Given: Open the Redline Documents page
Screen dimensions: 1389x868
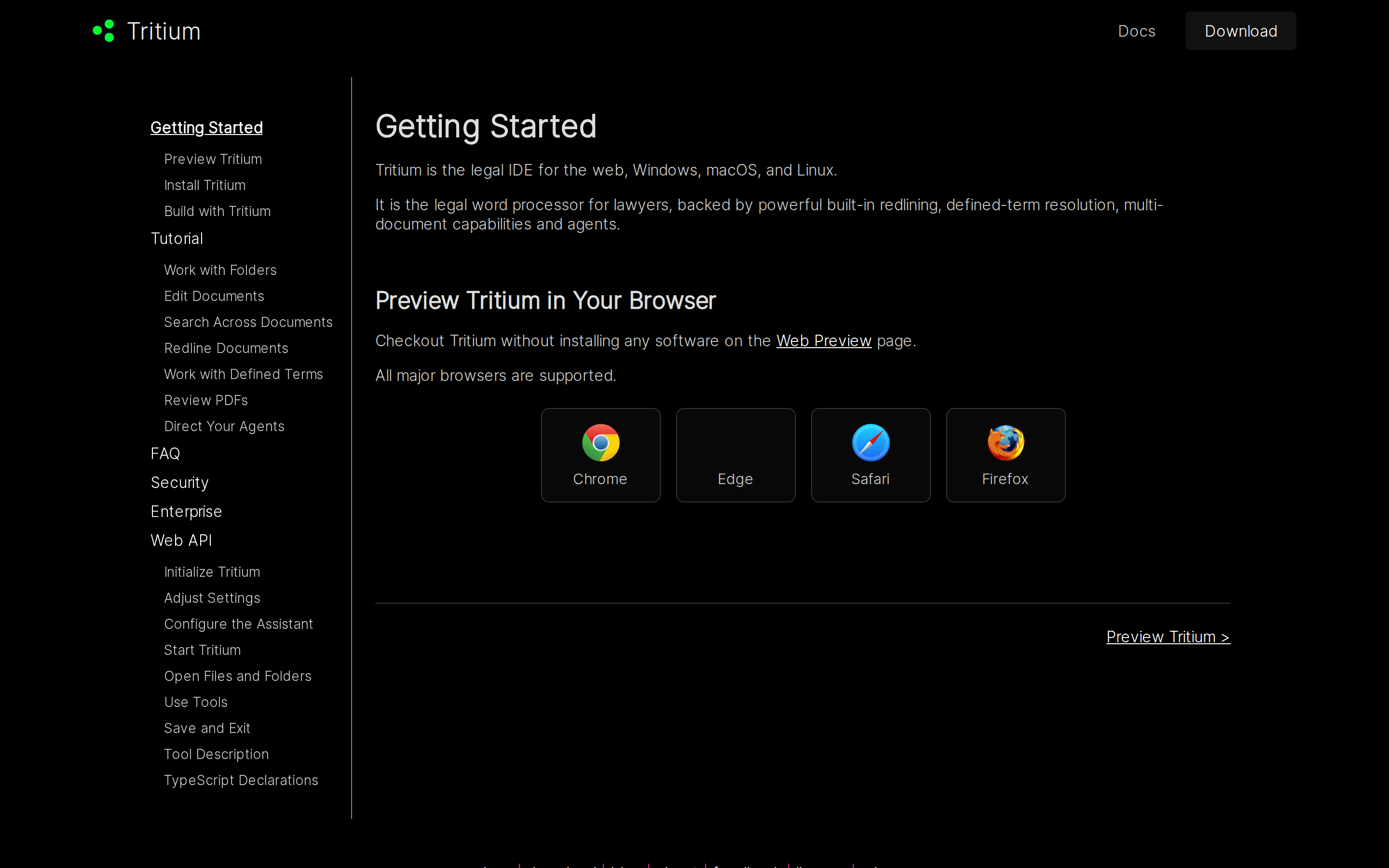Looking at the screenshot, I should point(226,349).
